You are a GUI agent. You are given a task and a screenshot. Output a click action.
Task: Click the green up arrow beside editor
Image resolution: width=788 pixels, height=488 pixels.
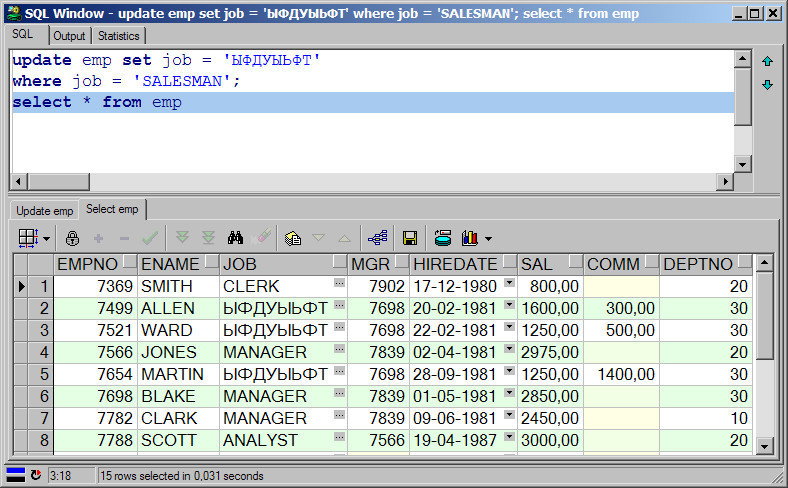(767, 61)
